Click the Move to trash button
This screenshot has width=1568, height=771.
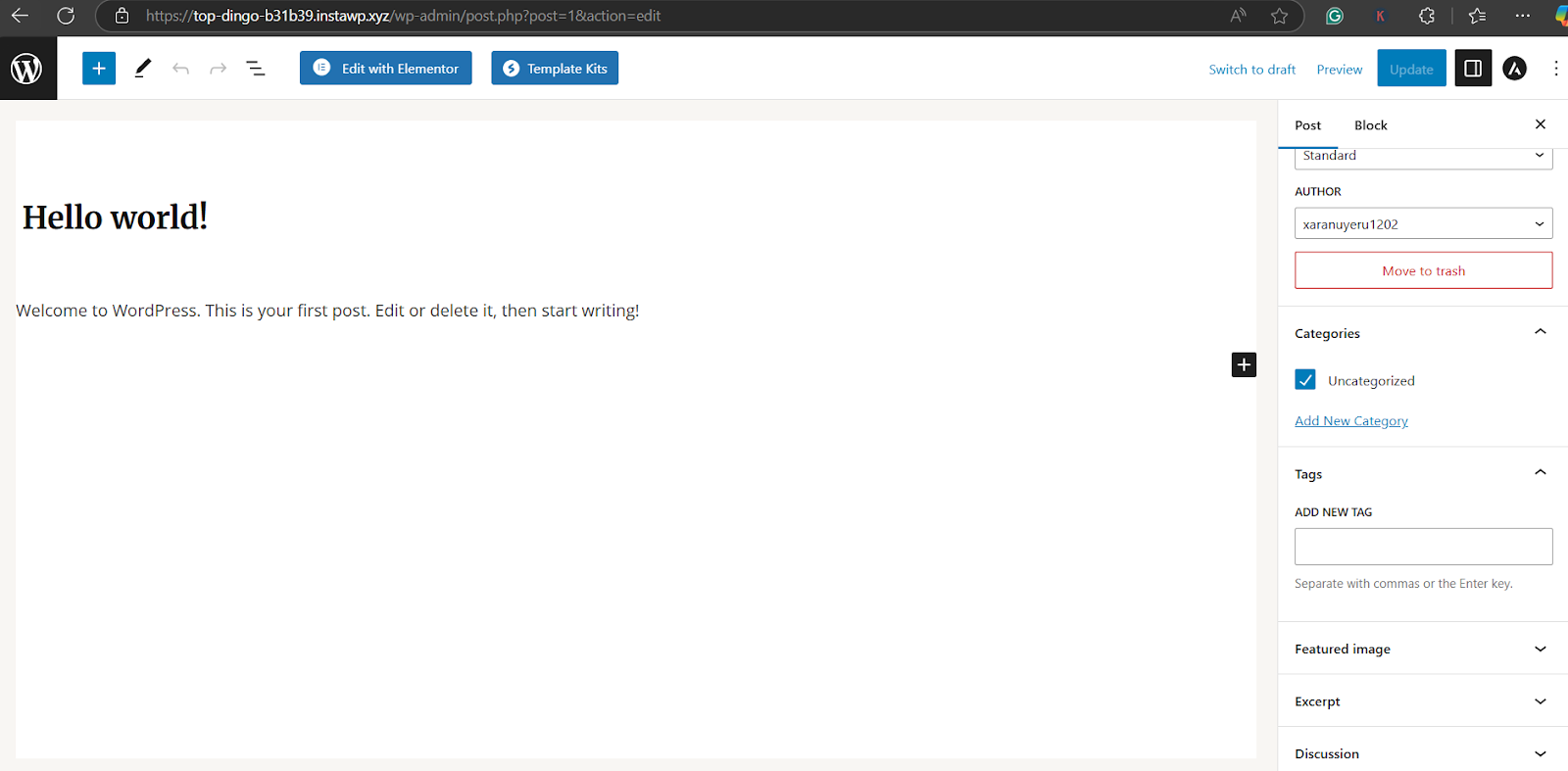[1424, 270]
